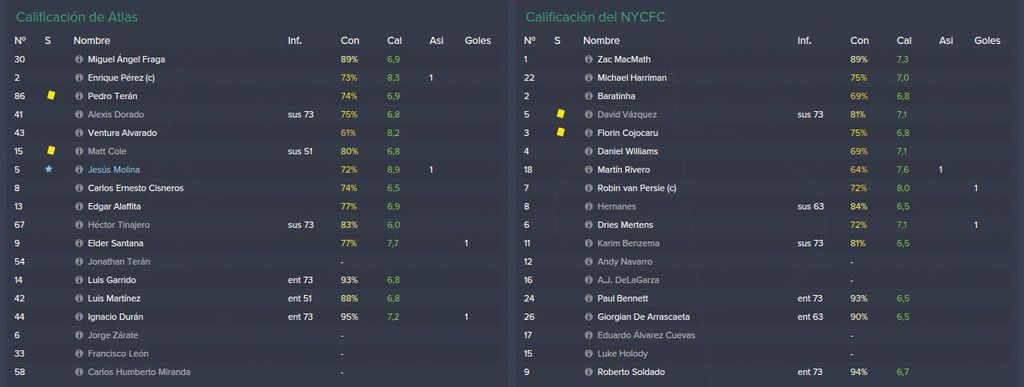Click info icon next to Miguel Ángel Fraga
This screenshot has height=387, width=1024.
coord(79,59)
